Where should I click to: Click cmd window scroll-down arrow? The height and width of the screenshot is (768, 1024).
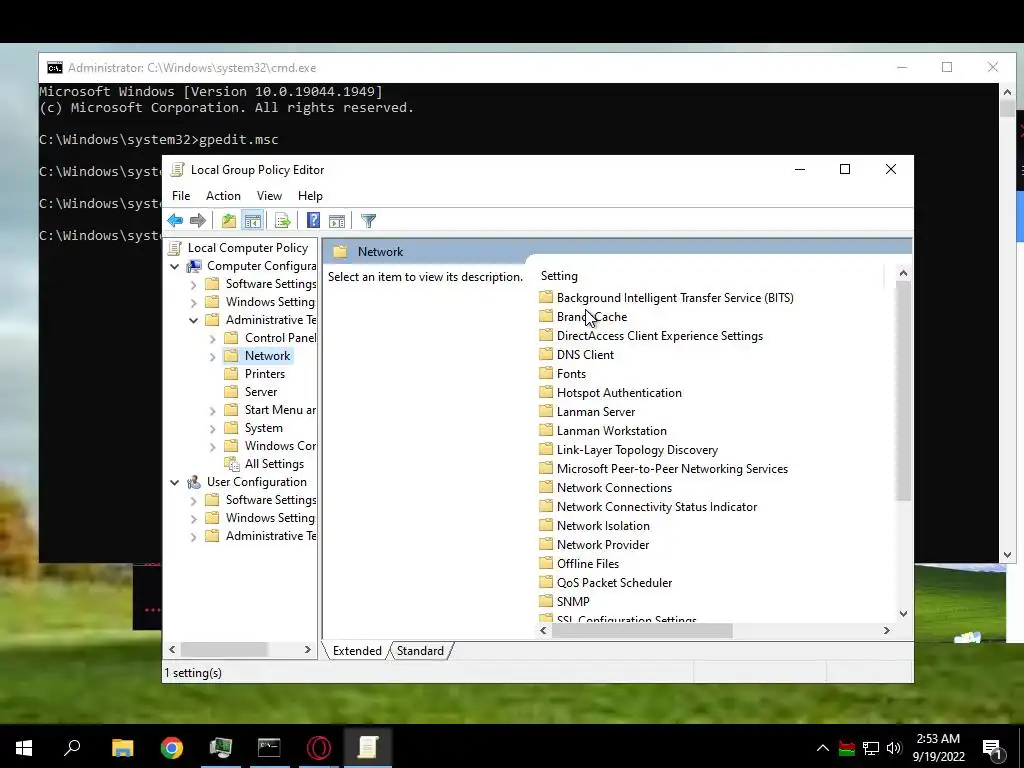point(1007,554)
